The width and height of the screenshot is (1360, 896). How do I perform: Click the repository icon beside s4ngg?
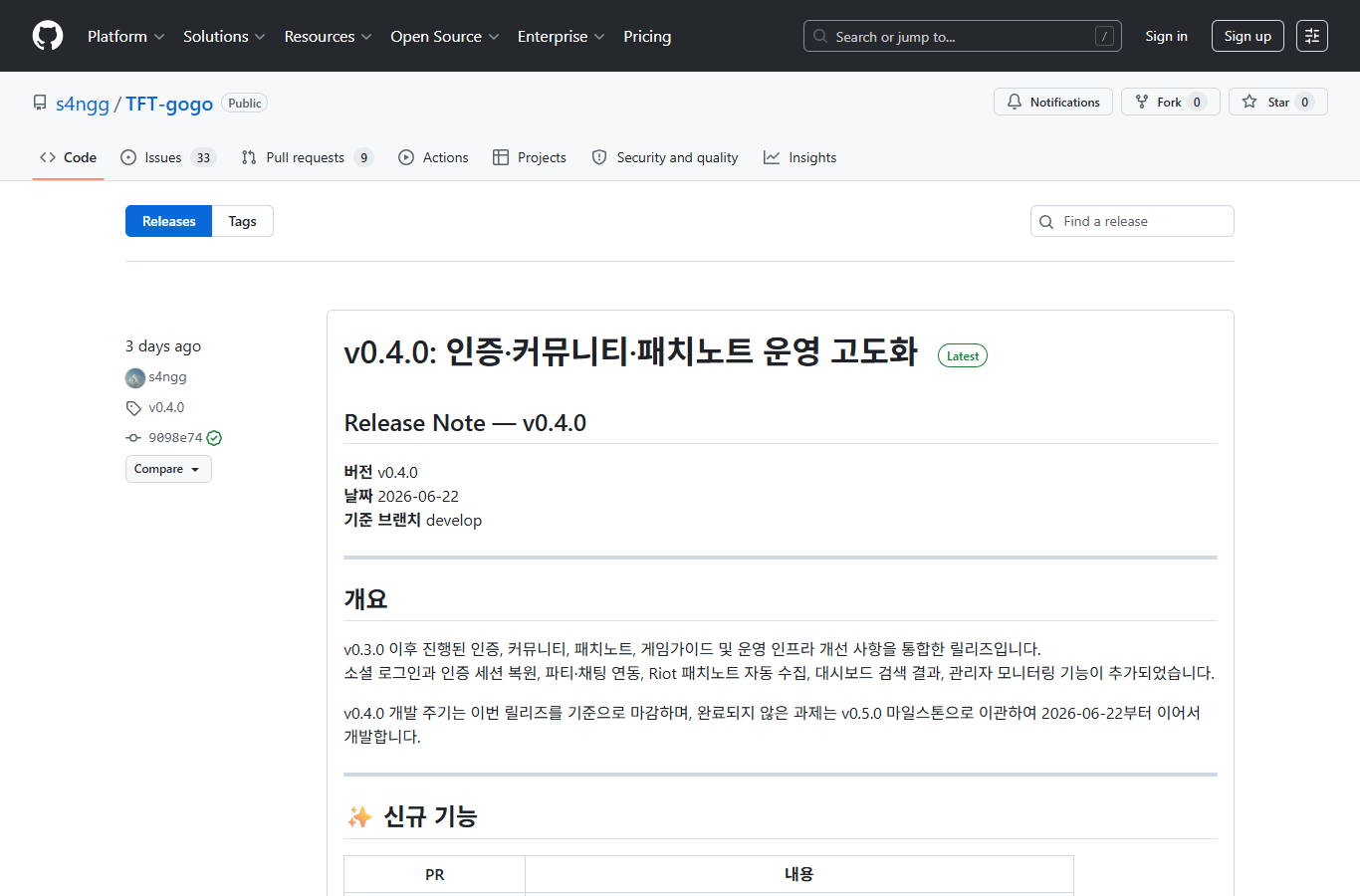click(x=40, y=103)
